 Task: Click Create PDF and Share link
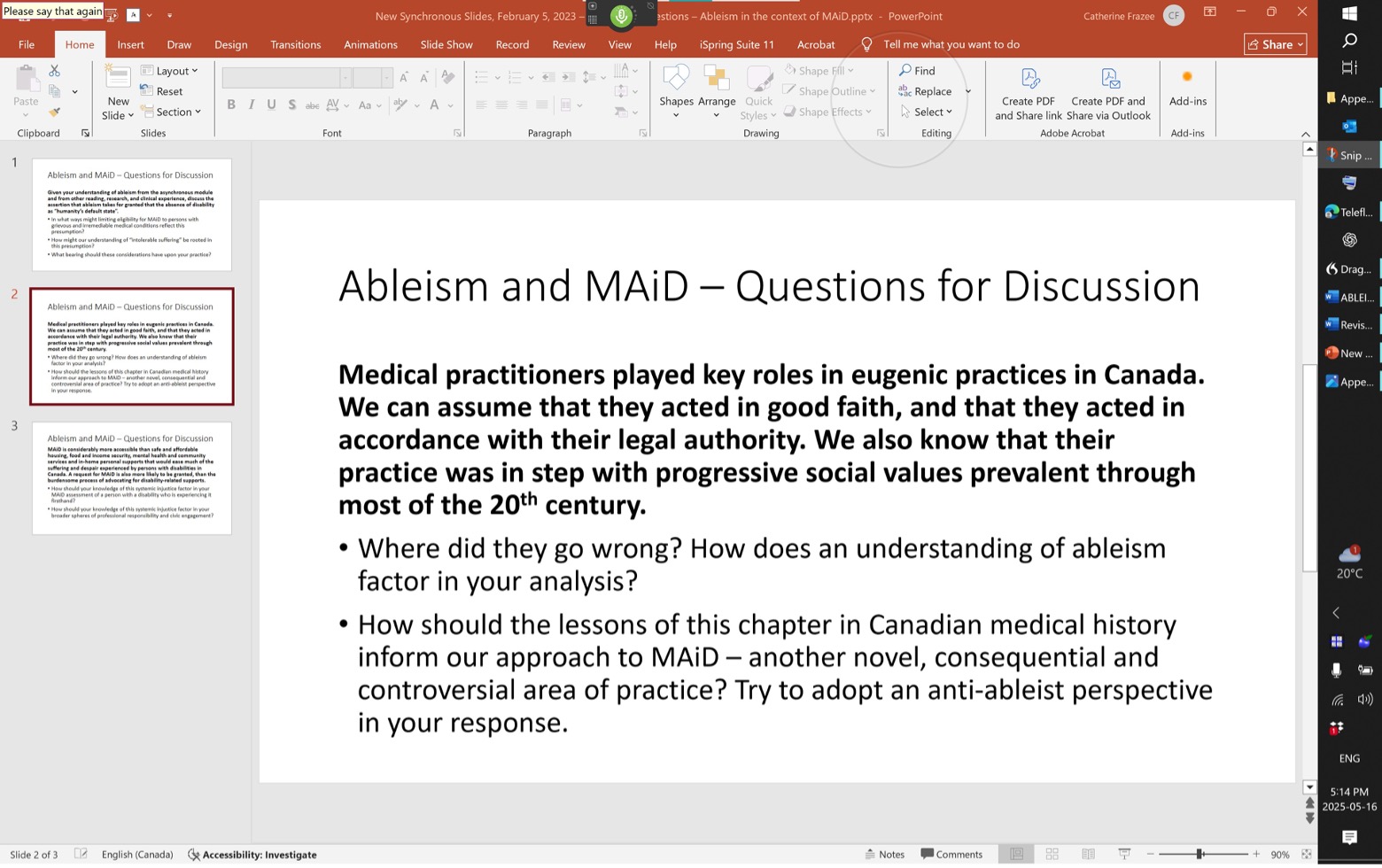click(x=1028, y=94)
